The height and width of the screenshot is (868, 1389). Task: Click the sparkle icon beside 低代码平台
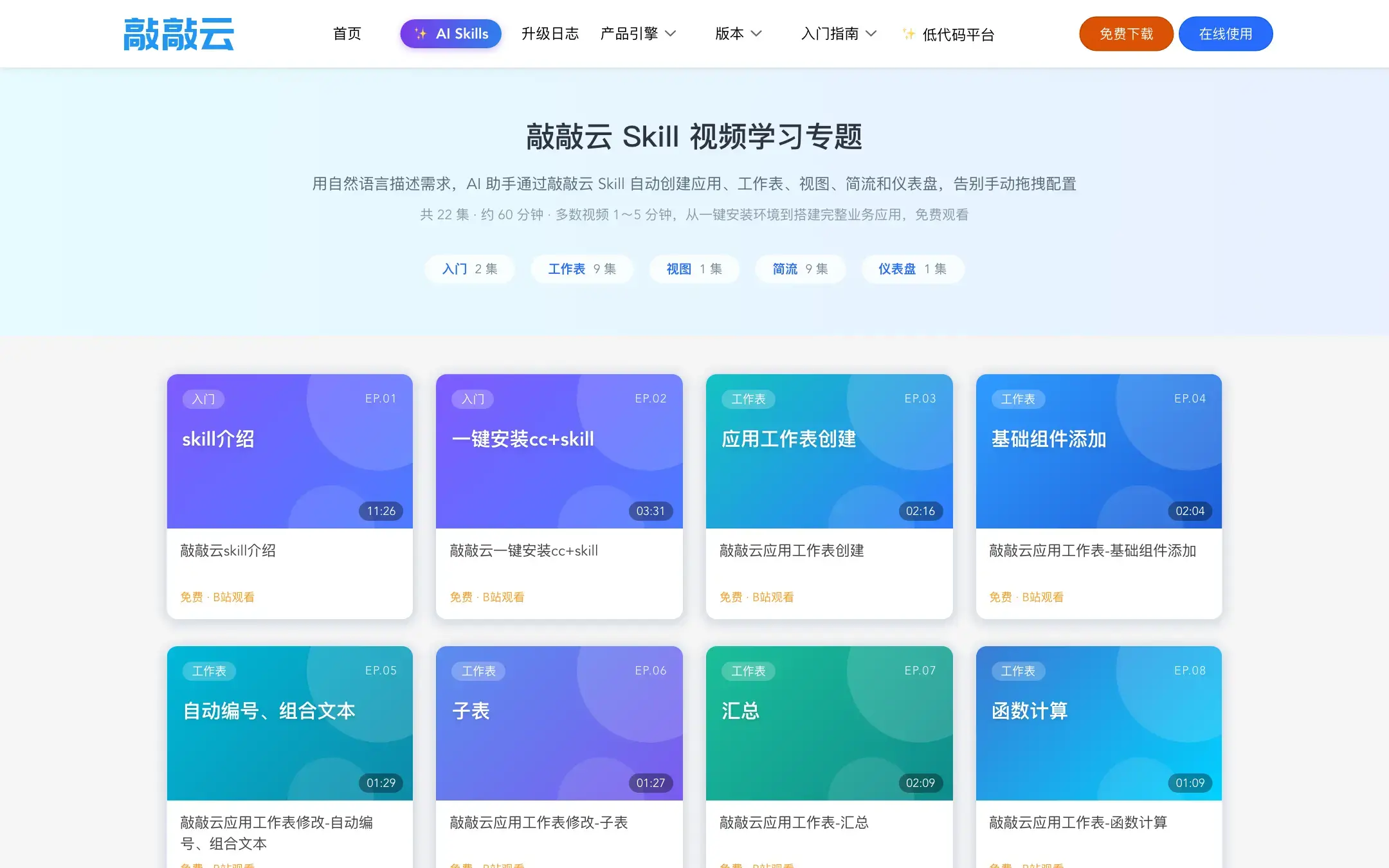click(909, 34)
